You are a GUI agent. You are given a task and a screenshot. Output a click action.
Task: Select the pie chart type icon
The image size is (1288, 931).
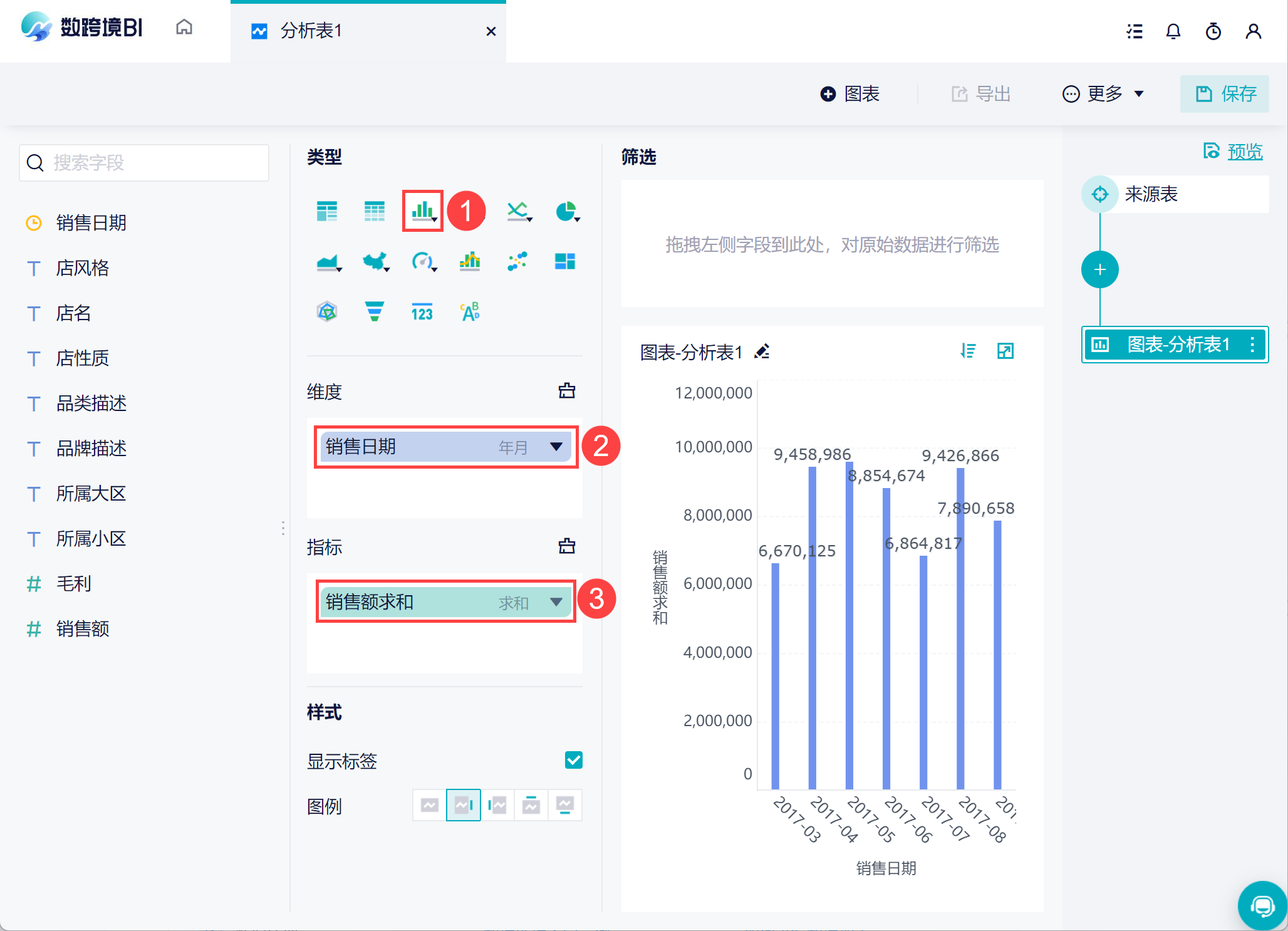[x=566, y=211]
